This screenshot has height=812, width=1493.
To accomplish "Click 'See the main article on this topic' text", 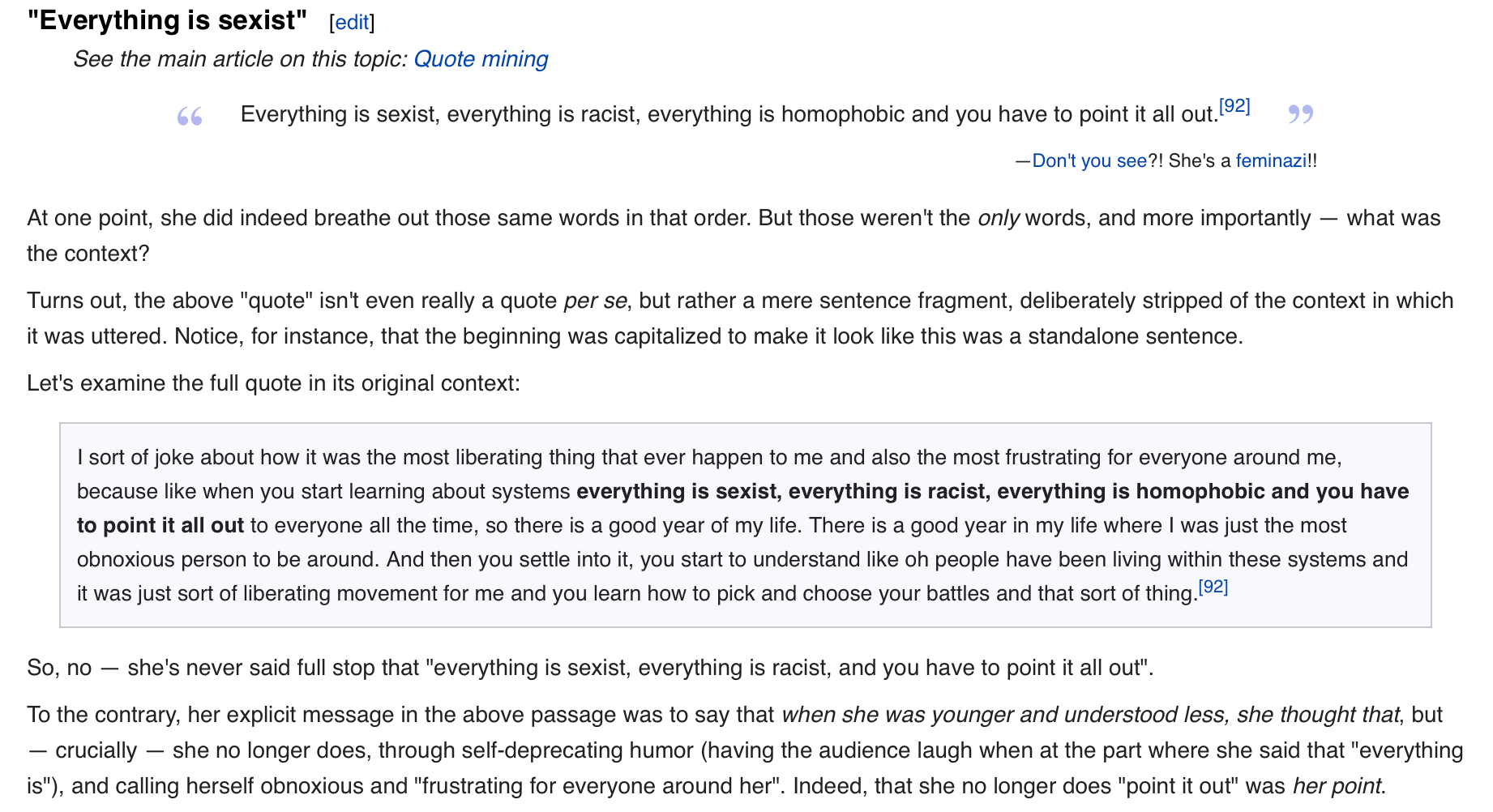I will (x=240, y=59).
